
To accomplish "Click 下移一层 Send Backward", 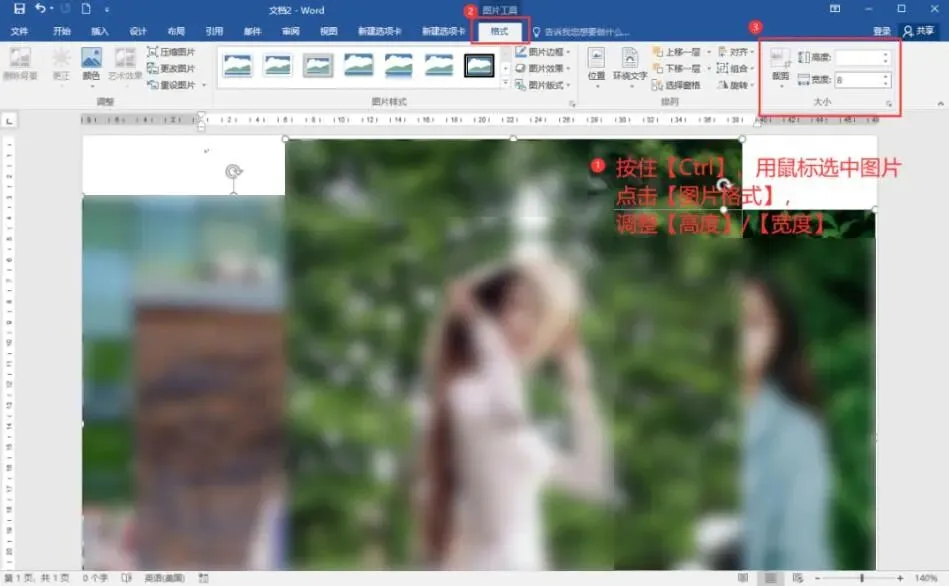I will pos(676,68).
